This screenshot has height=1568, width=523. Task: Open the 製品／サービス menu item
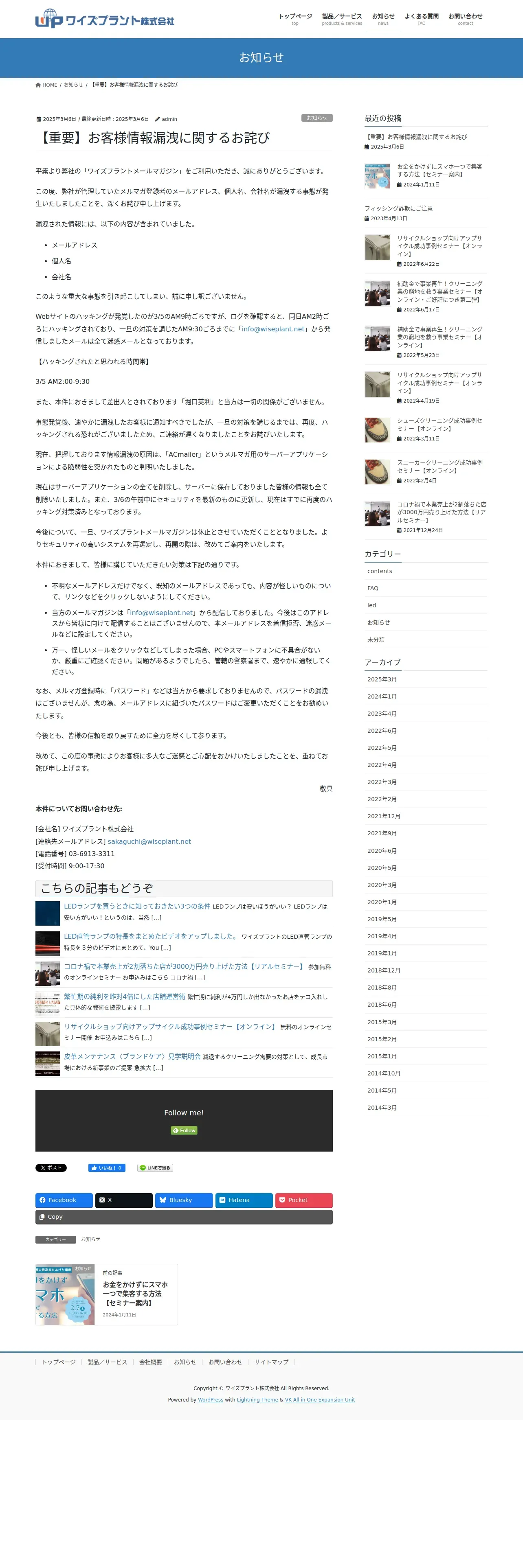(x=342, y=19)
